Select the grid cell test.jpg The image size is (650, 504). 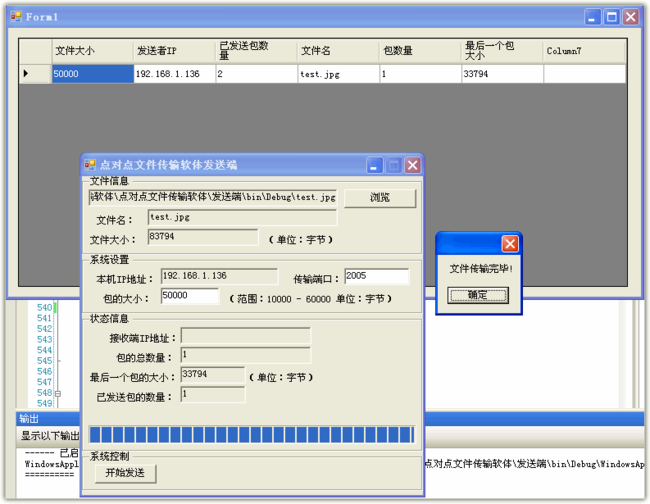(339, 74)
